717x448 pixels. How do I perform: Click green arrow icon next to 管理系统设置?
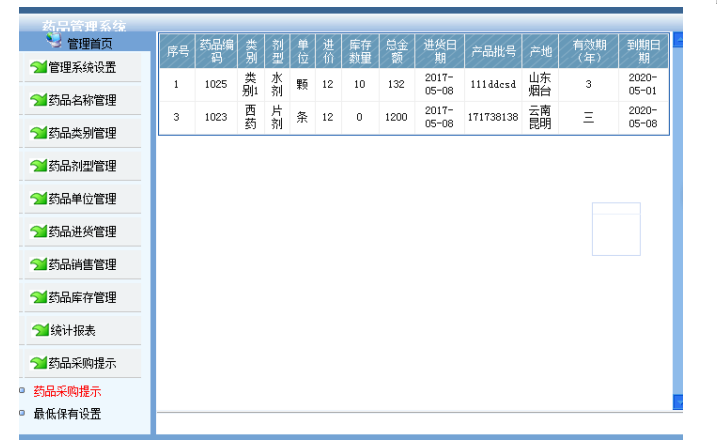coord(38,68)
